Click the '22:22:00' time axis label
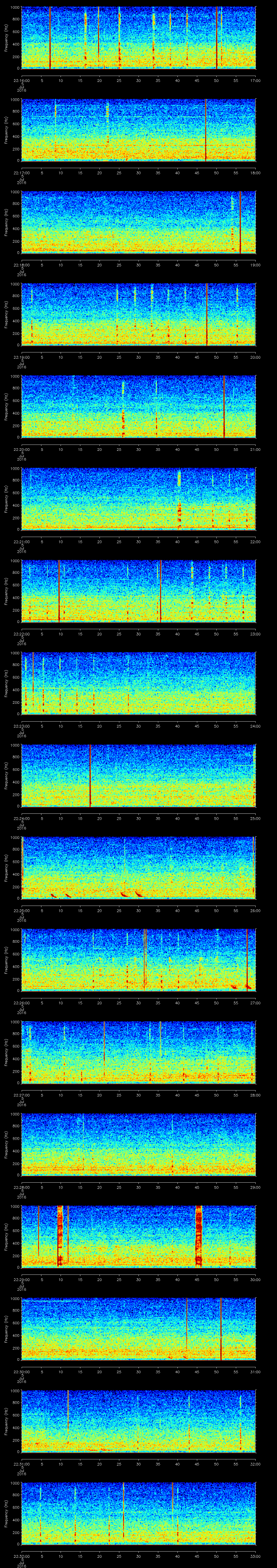The height and width of the screenshot is (1568, 277). pyautogui.click(x=22, y=634)
